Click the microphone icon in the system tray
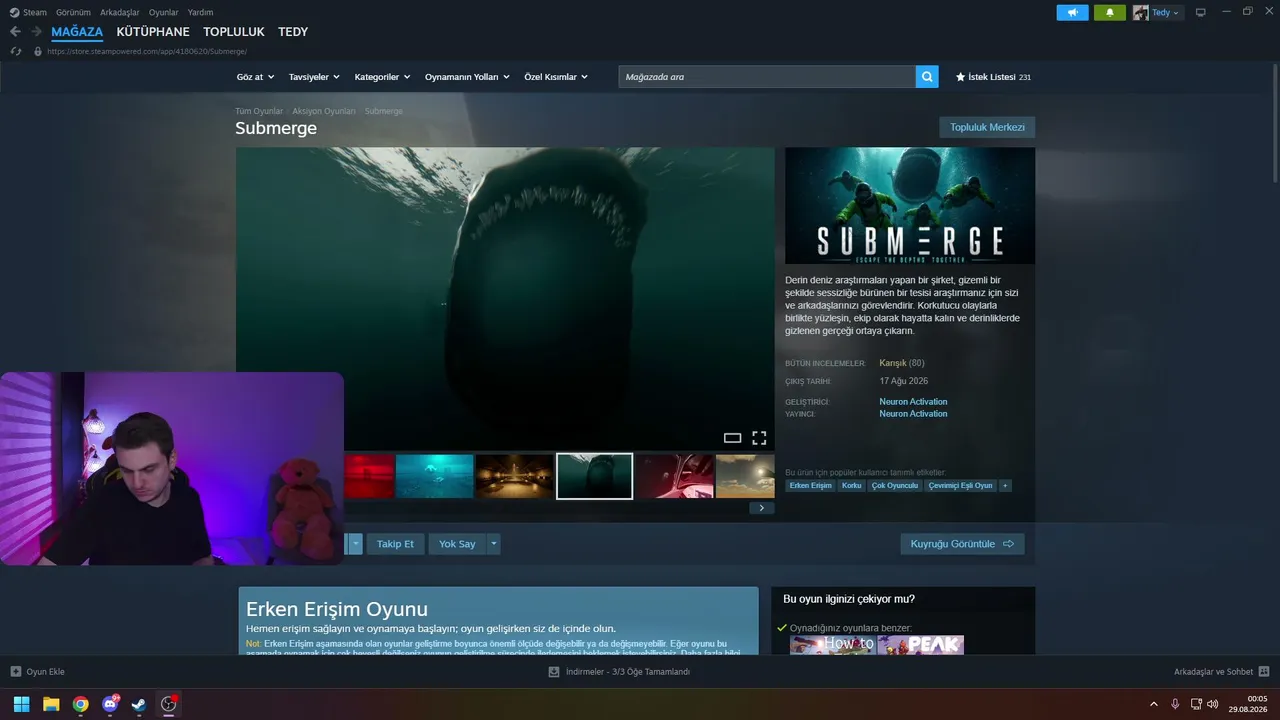 pos(1175,704)
